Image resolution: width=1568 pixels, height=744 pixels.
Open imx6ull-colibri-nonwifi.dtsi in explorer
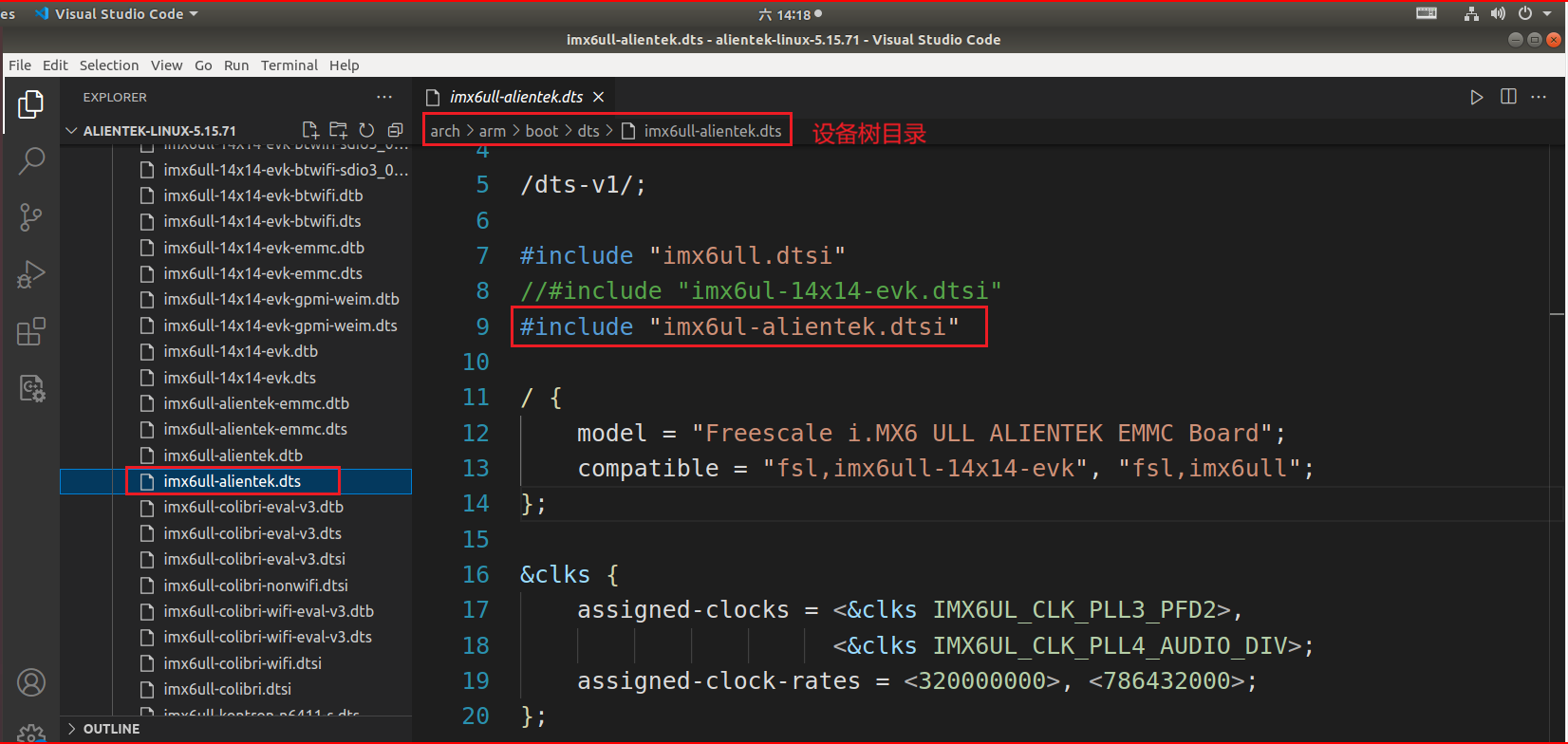click(255, 586)
